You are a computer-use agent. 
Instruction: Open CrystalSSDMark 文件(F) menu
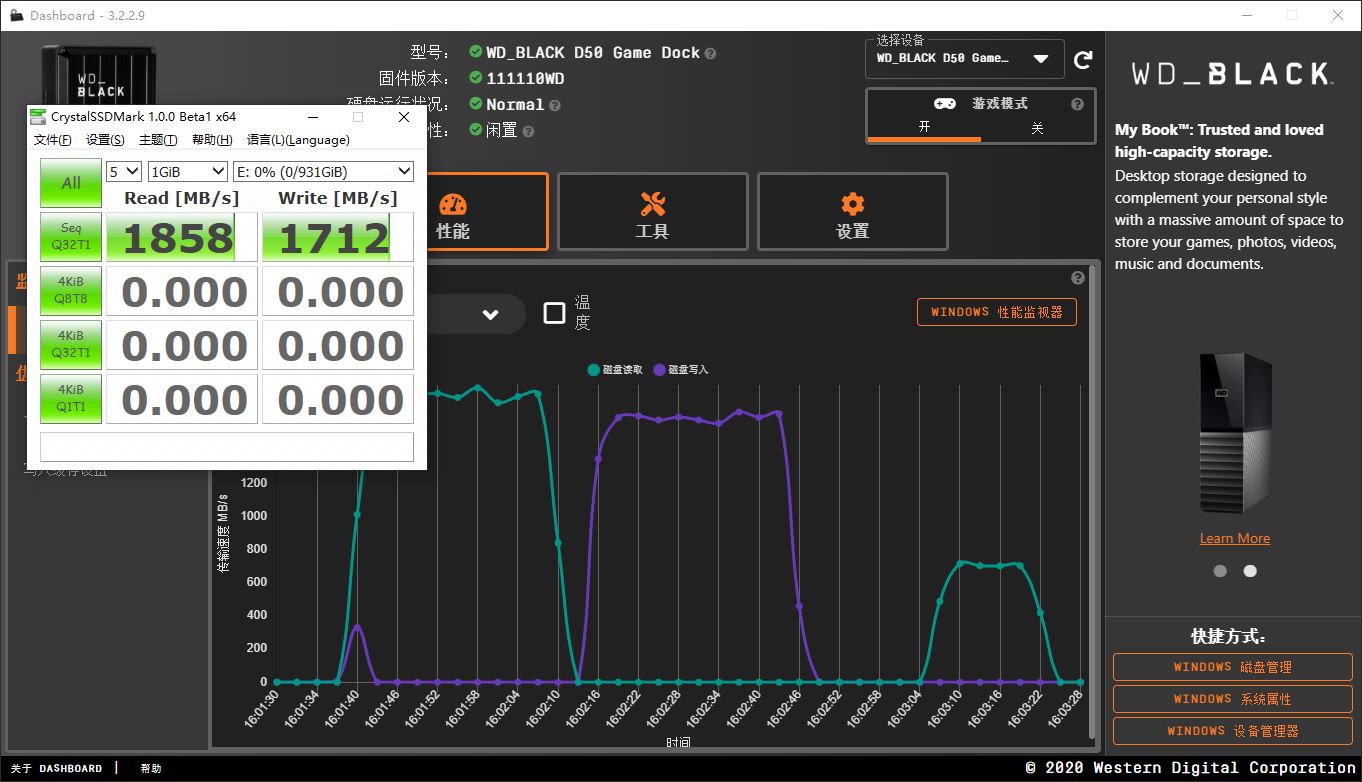53,140
